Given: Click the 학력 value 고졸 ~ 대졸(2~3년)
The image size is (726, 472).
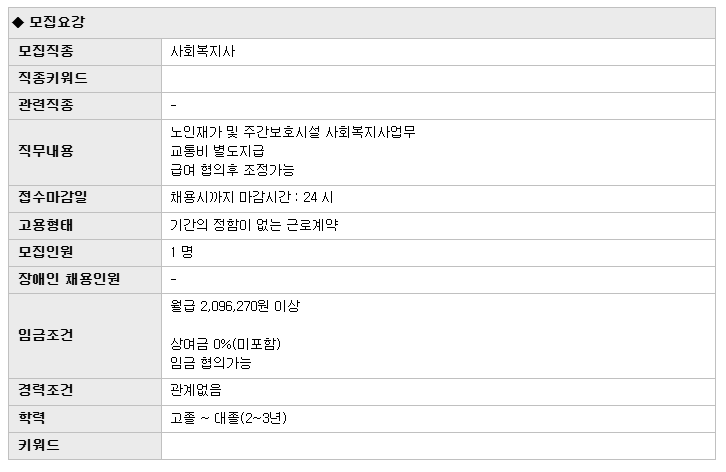Looking at the screenshot, I should 229,418.
